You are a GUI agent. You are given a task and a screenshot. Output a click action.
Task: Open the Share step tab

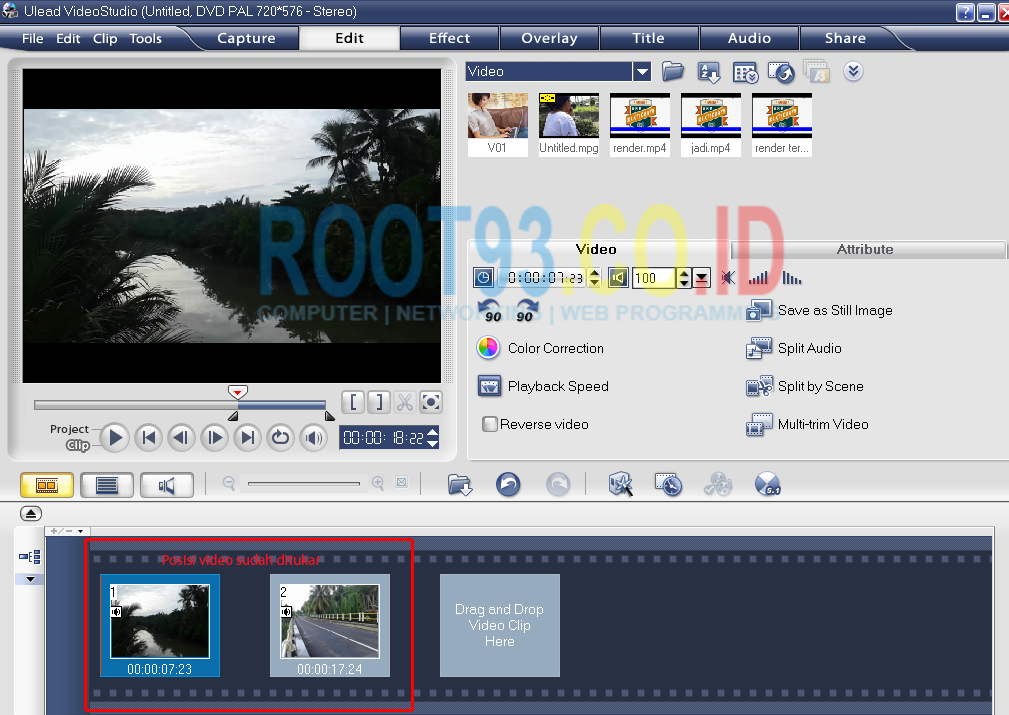(x=845, y=38)
